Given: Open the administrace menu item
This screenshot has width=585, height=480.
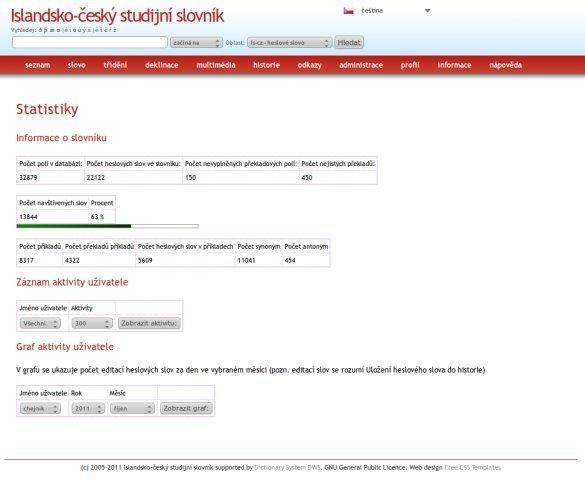Looking at the screenshot, I should click(x=361, y=65).
